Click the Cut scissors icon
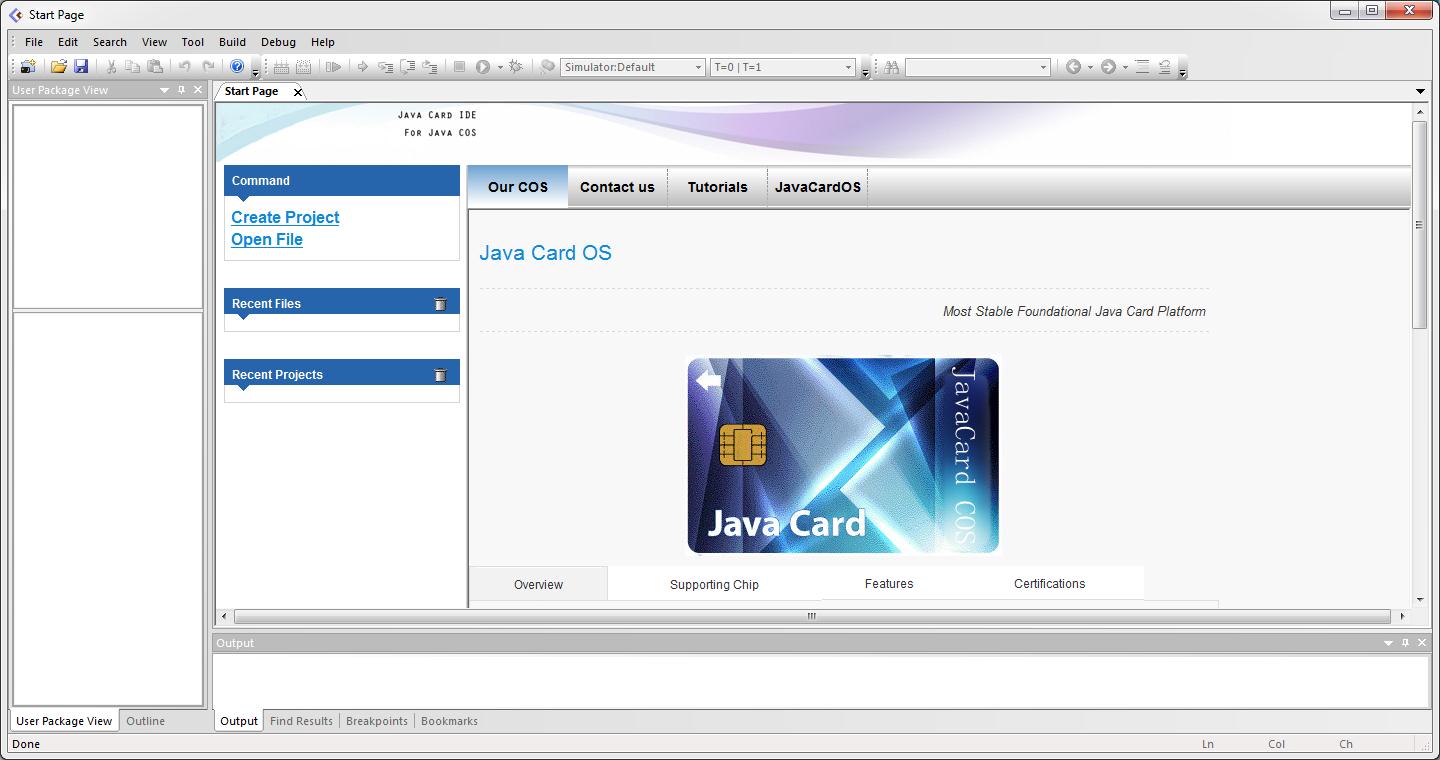Image resolution: width=1440 pixels, height=760 pixels. pos(111,67)
